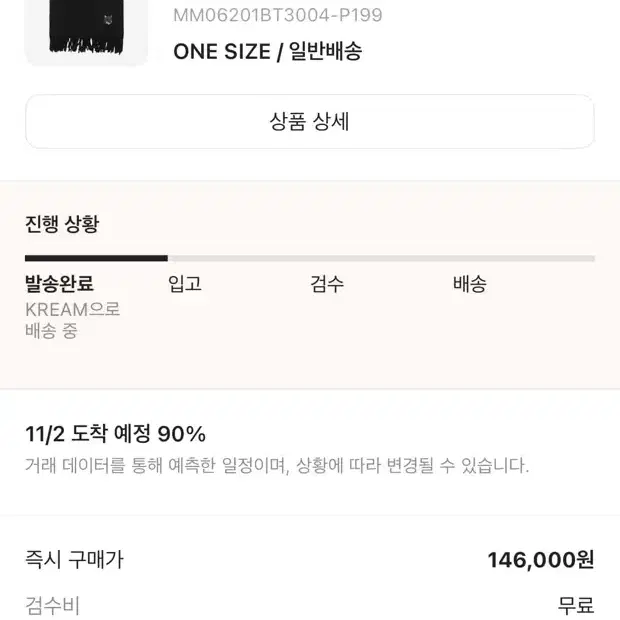Screen dimensions: 620x620
Task: Open the 상품 상세 button
Action: click(309, 122)
